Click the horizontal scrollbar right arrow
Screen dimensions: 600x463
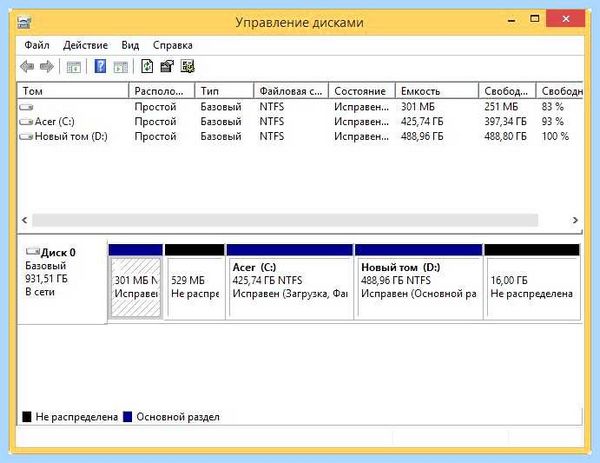pyautogui.click(x=575, y=220)
